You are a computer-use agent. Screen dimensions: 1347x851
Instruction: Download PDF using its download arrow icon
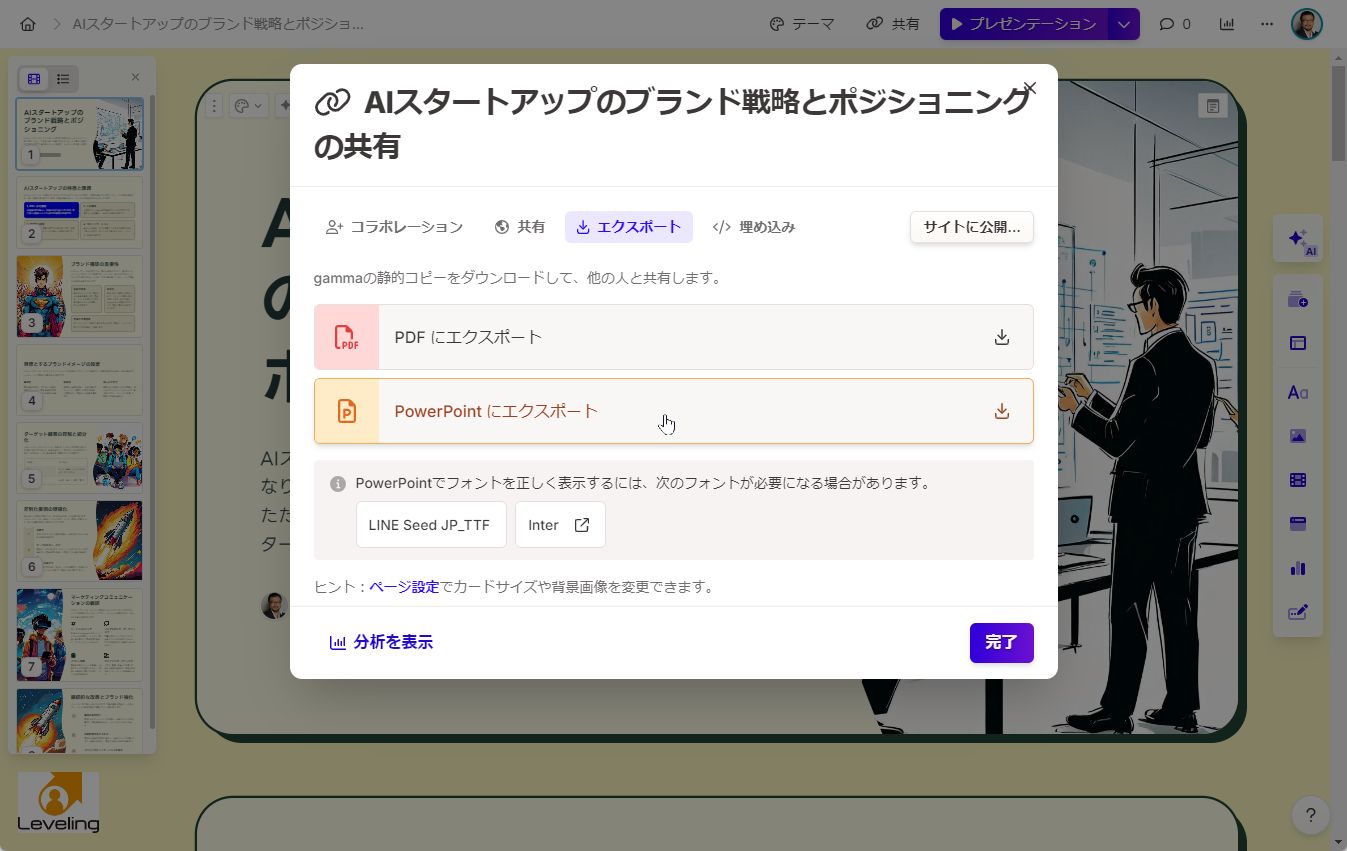point(1001,337)
